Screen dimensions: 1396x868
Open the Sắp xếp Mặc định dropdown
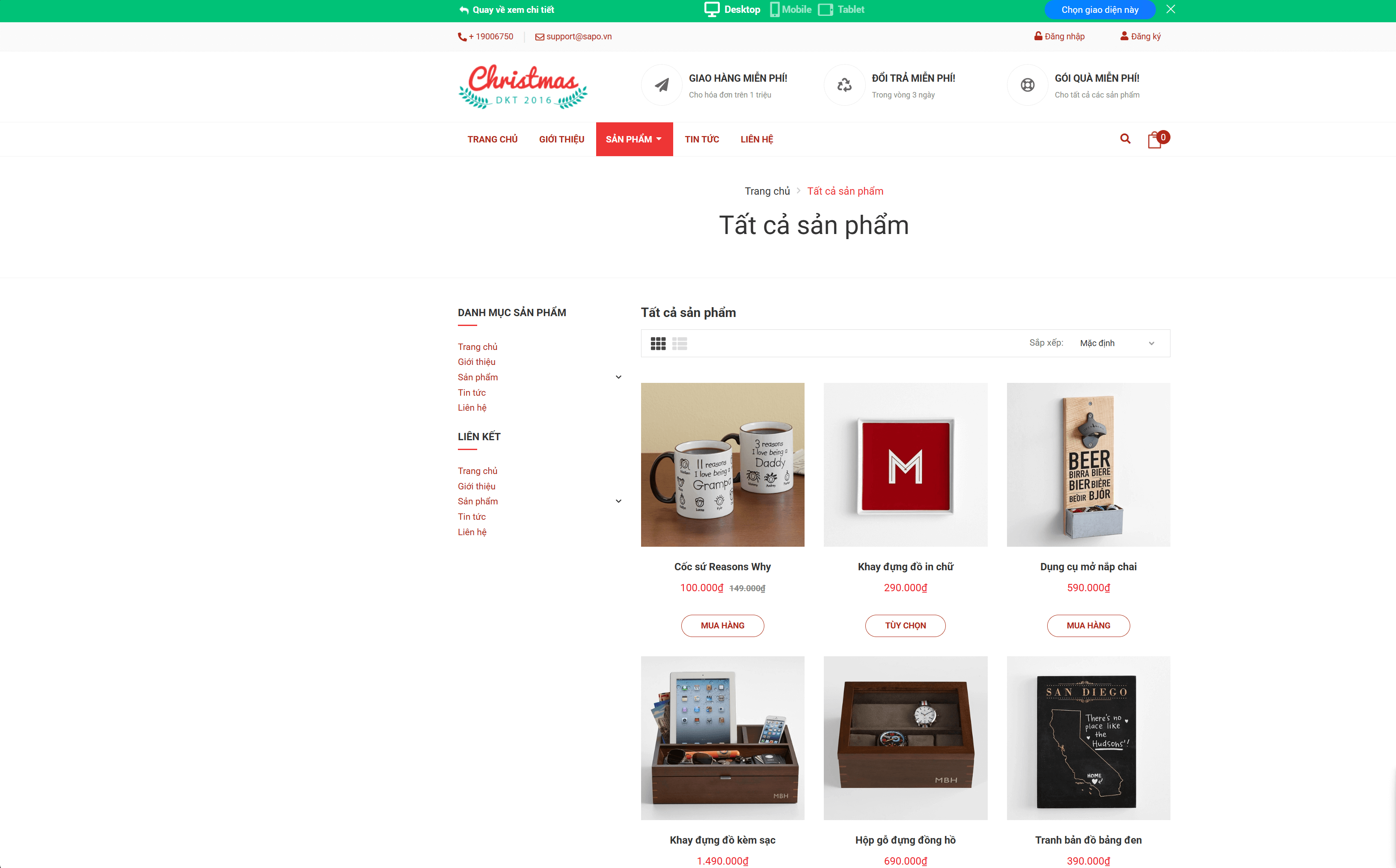click(1117, 343)
